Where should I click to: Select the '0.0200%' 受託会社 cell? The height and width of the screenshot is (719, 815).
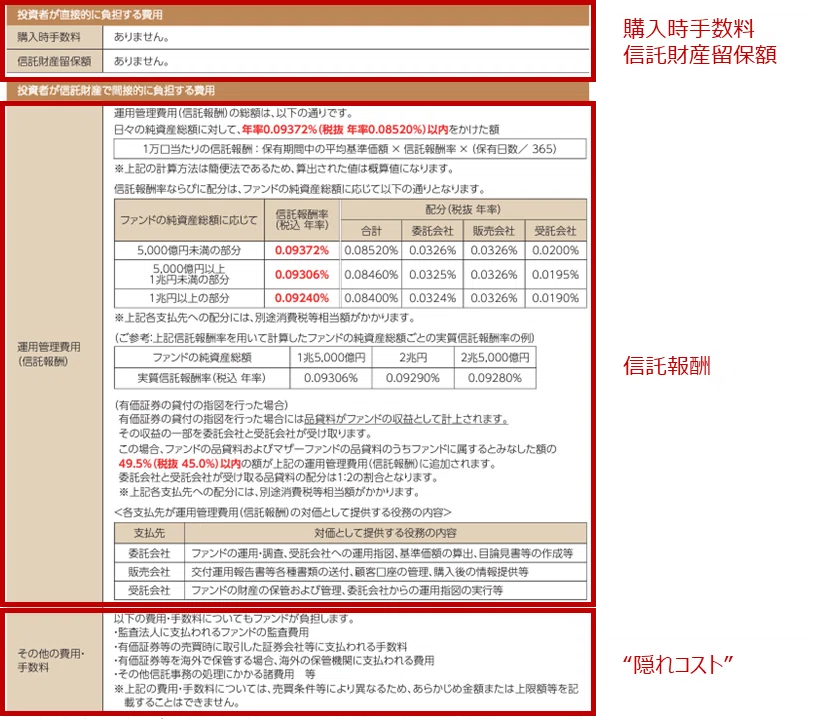(555, 250)
